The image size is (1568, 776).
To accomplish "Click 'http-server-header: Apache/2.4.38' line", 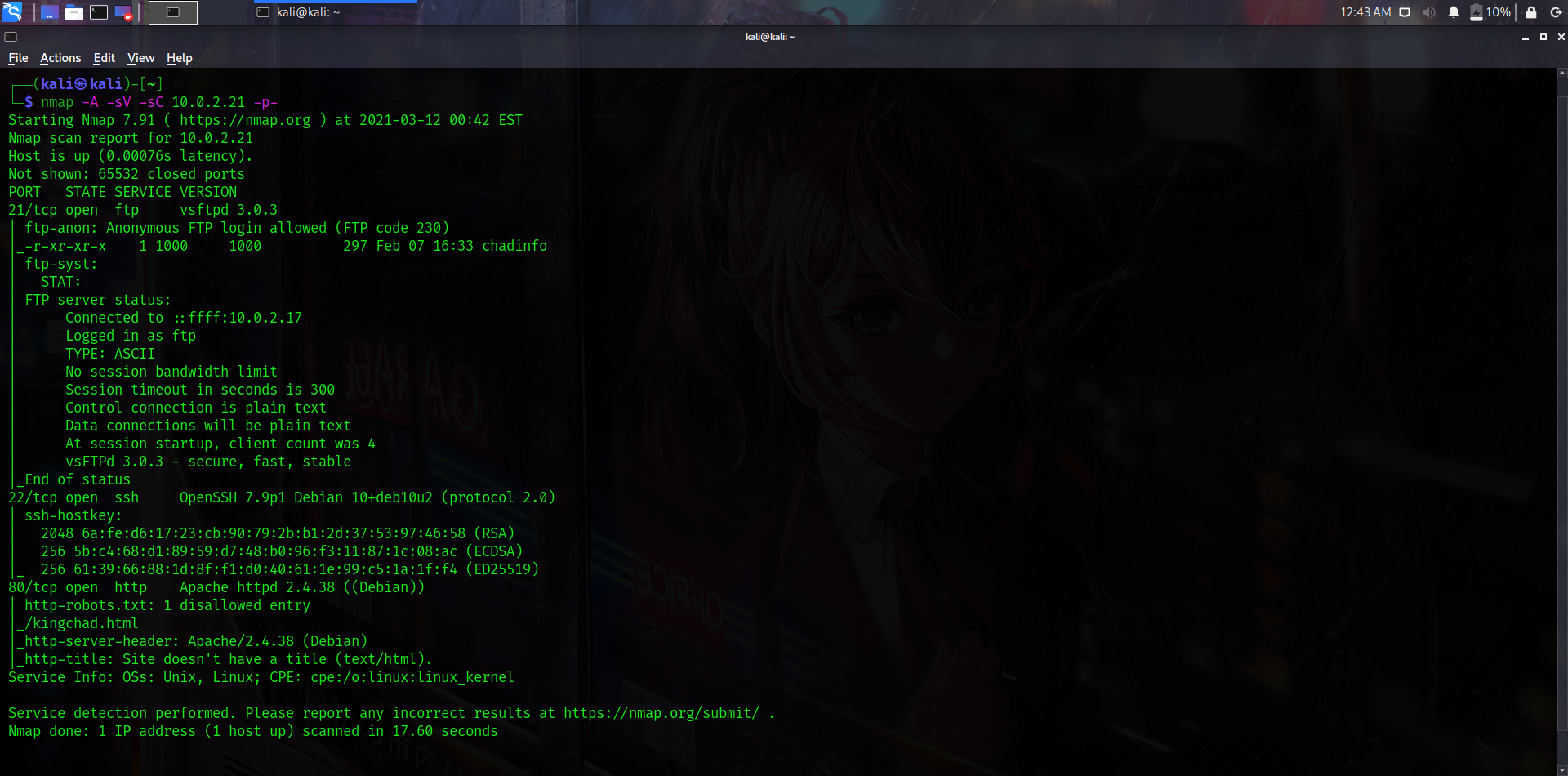I will tap(196, 641).
